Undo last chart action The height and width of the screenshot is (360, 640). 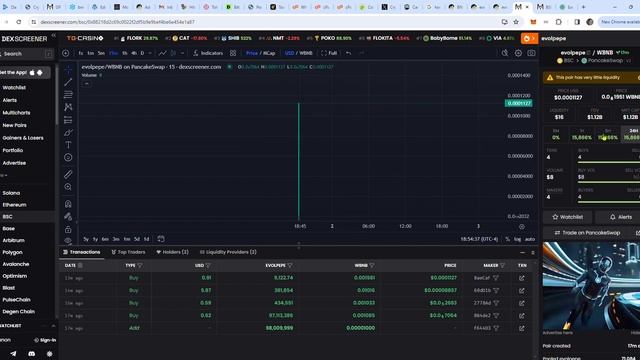[348, 53]
